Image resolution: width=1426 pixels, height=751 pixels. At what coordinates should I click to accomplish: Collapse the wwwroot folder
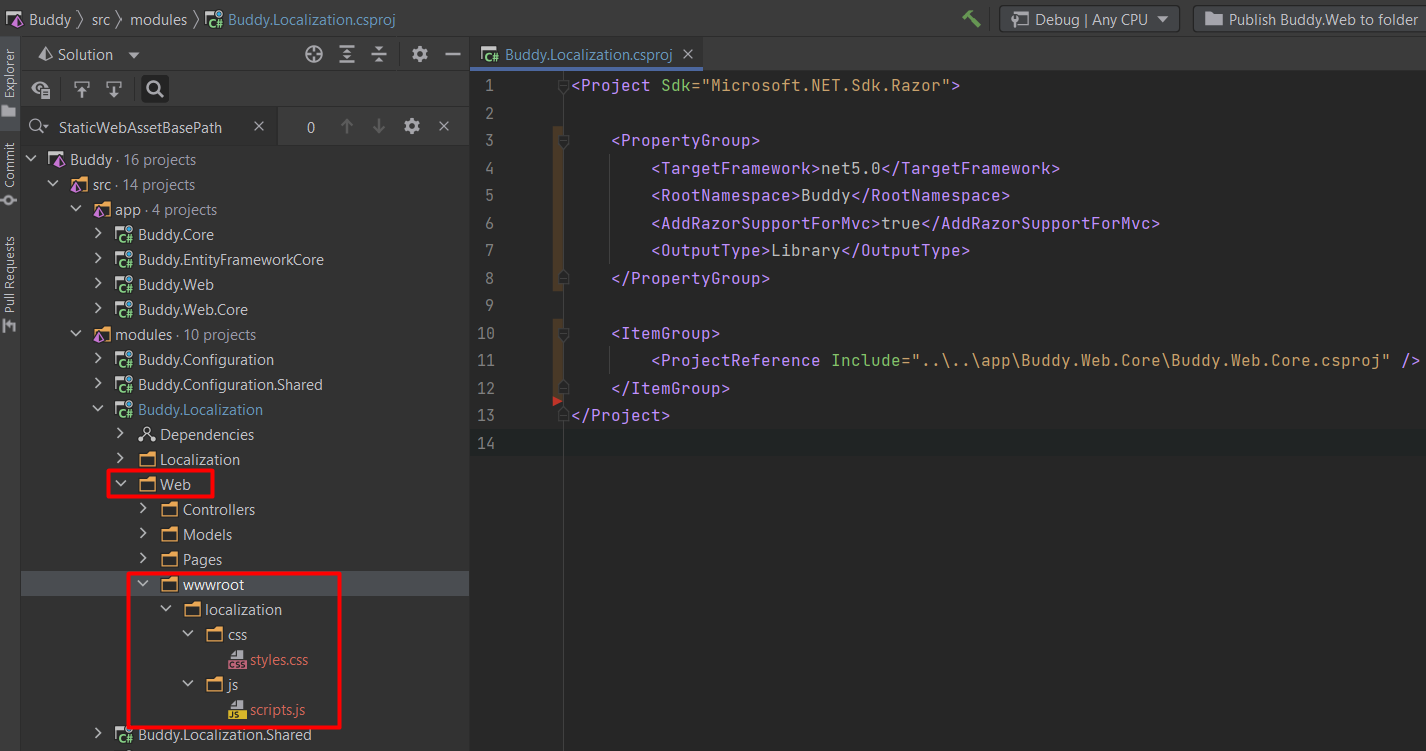click(143, 583)
